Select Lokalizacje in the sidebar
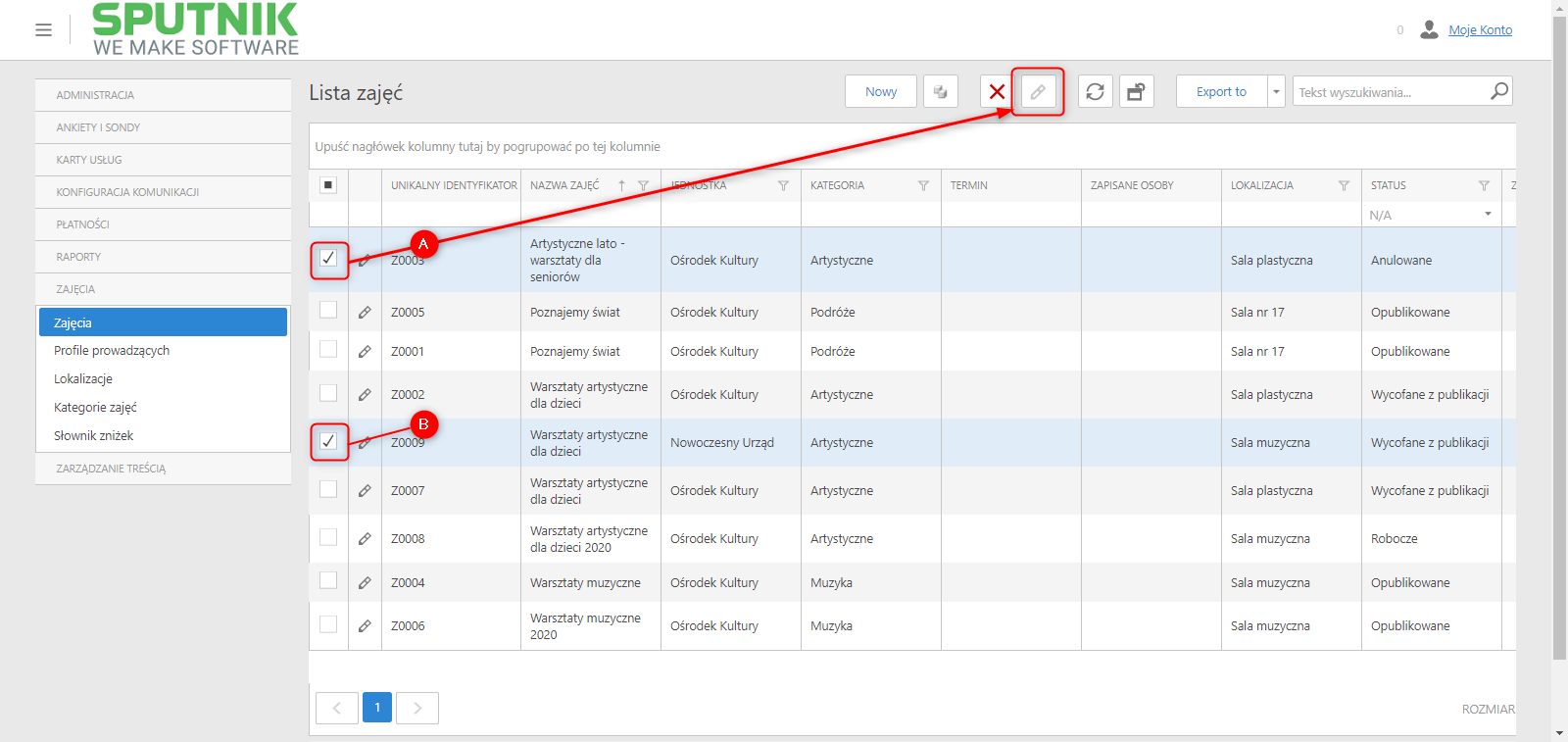Screen dimensions: 1568x742 [x=83, y=379]
